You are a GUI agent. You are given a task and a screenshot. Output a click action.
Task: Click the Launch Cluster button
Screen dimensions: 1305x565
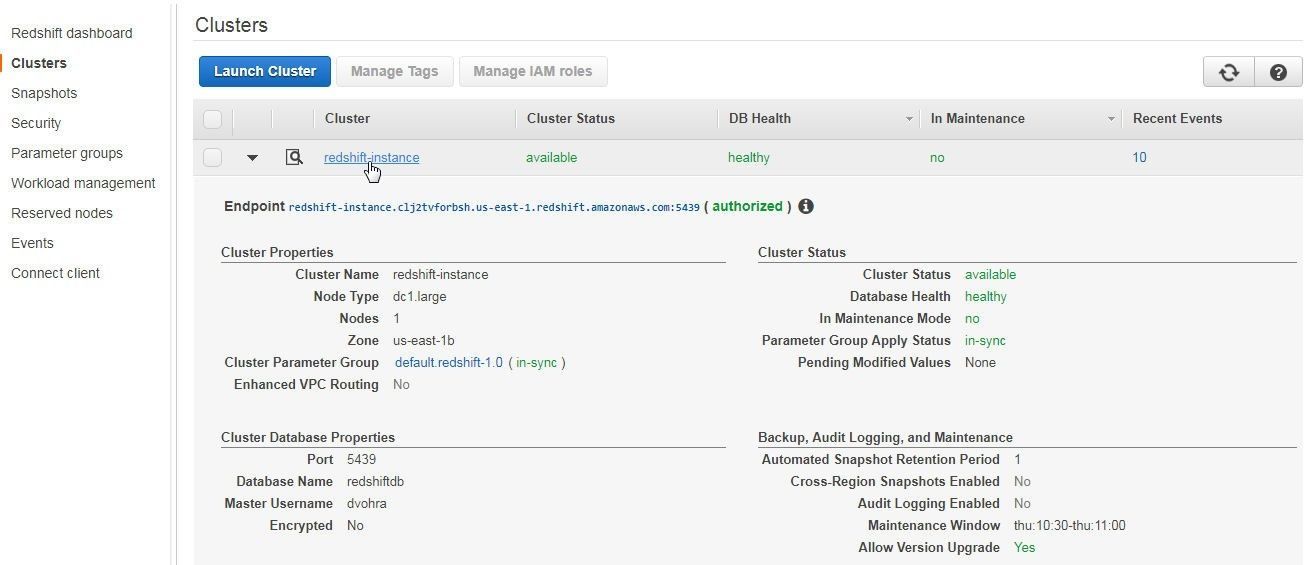click(x=265, y=71)
